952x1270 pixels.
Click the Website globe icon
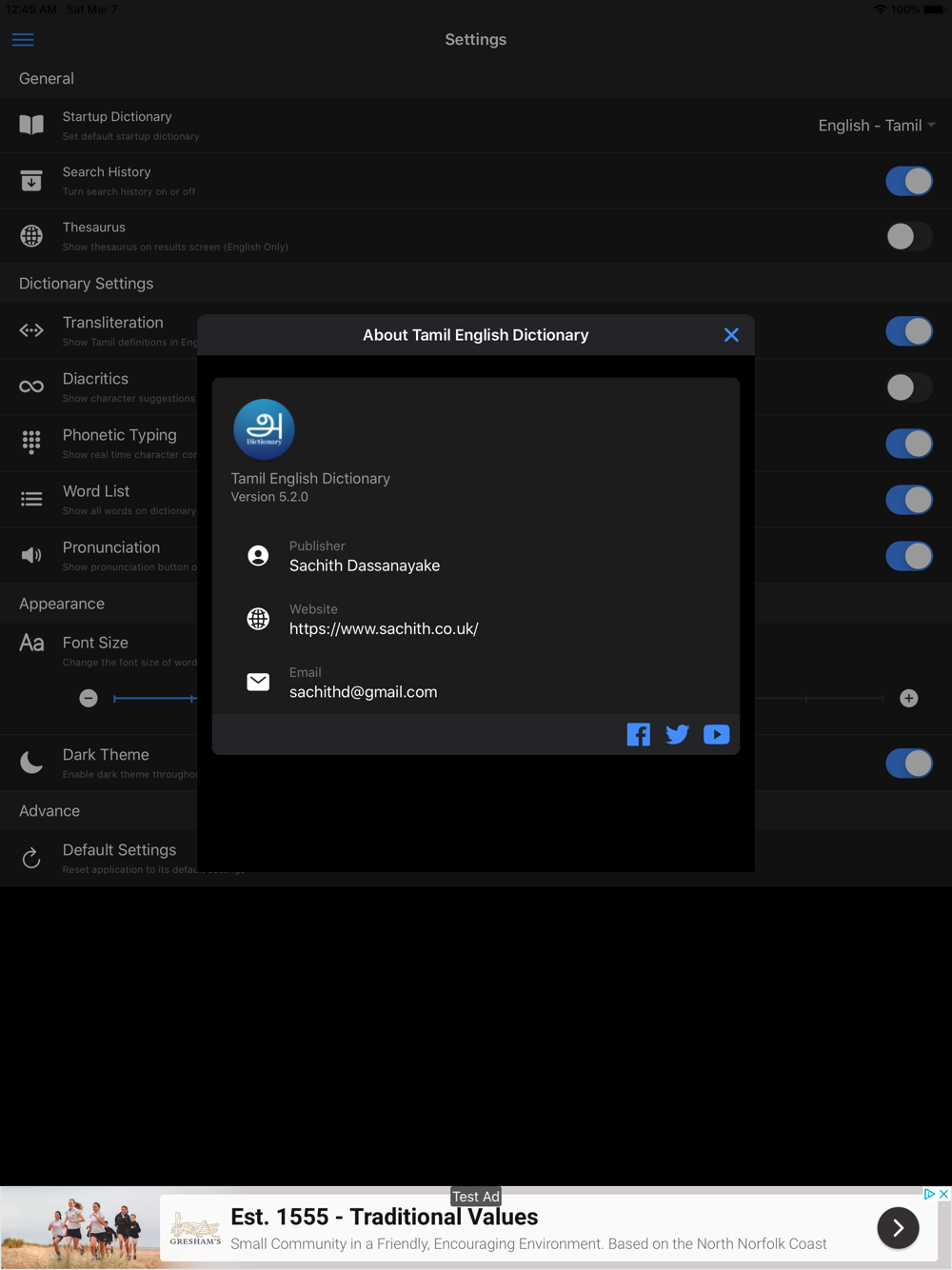coord(258,619)
